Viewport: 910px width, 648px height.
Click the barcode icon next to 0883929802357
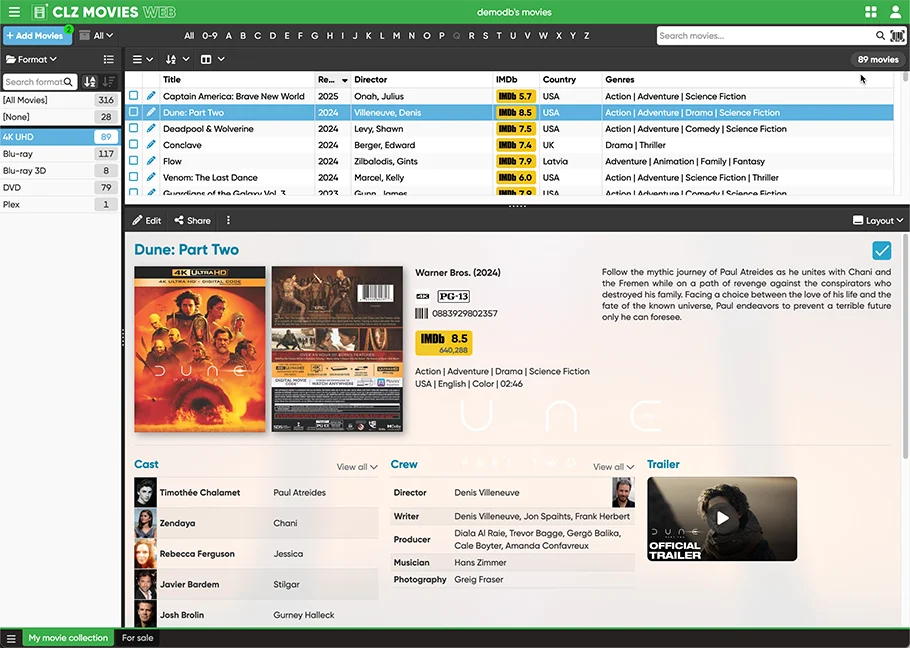coord(421,313)
